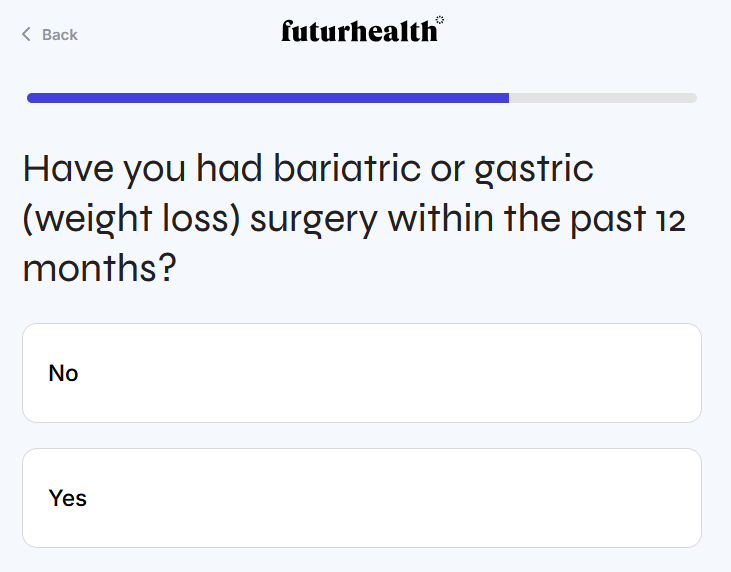Select the Yes answer option
The image size is (731, 572).
362,498
